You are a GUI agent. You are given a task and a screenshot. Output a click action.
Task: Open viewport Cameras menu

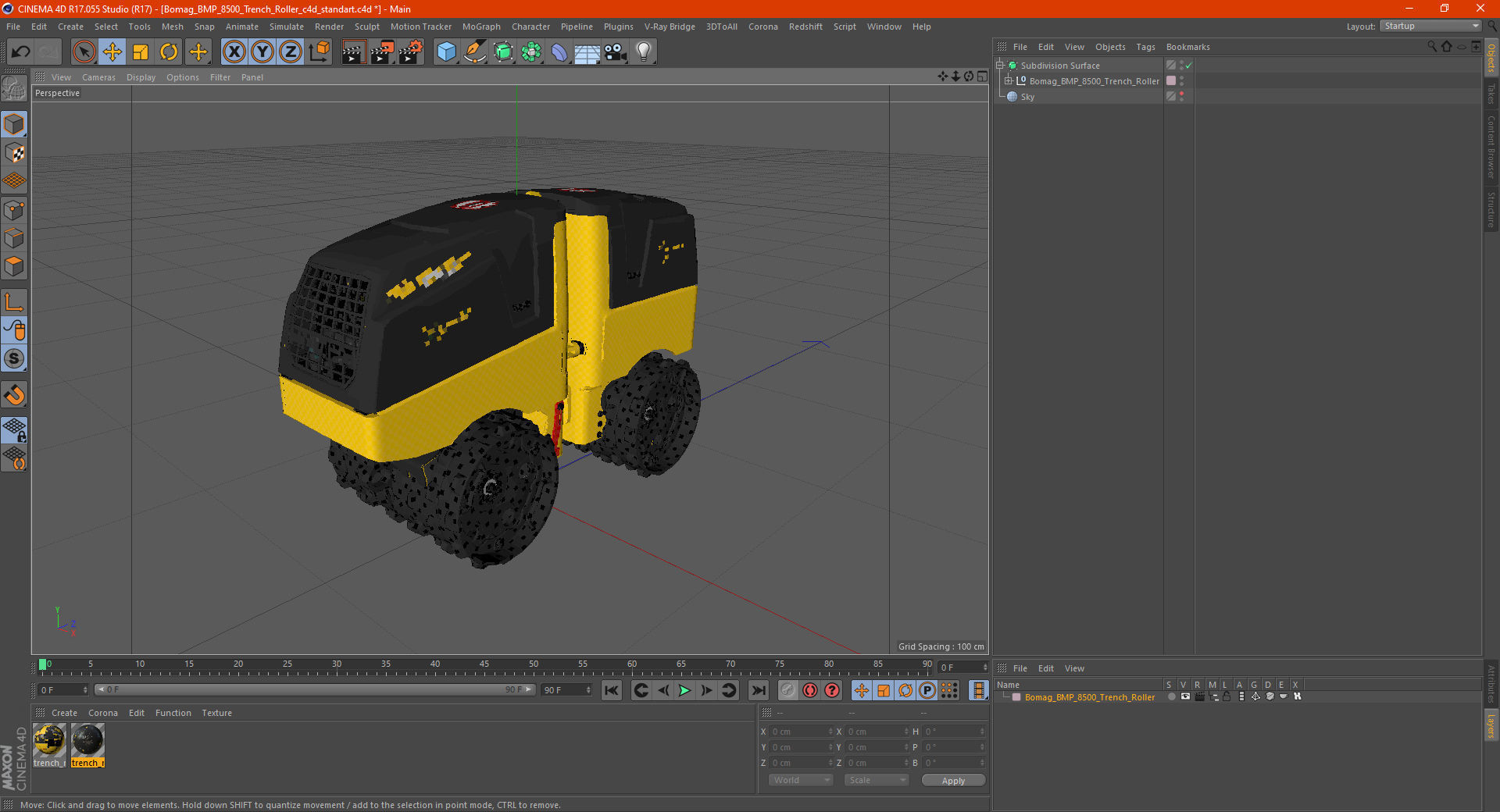coord(98,77)
